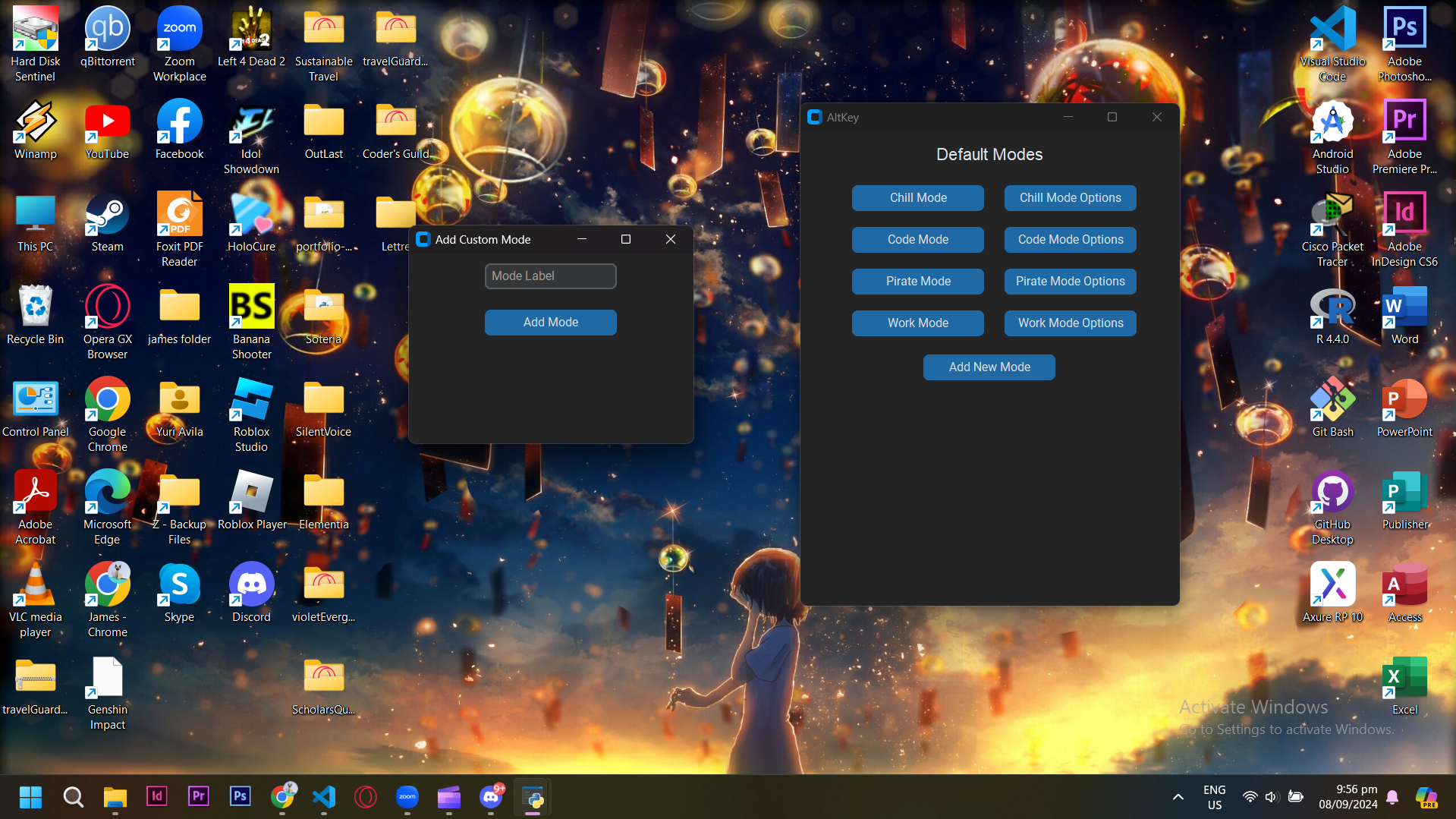The height and width of the screenshot is (819, 1456).
Task: Show hidden system tray icons
Action: pos(1178,797)
